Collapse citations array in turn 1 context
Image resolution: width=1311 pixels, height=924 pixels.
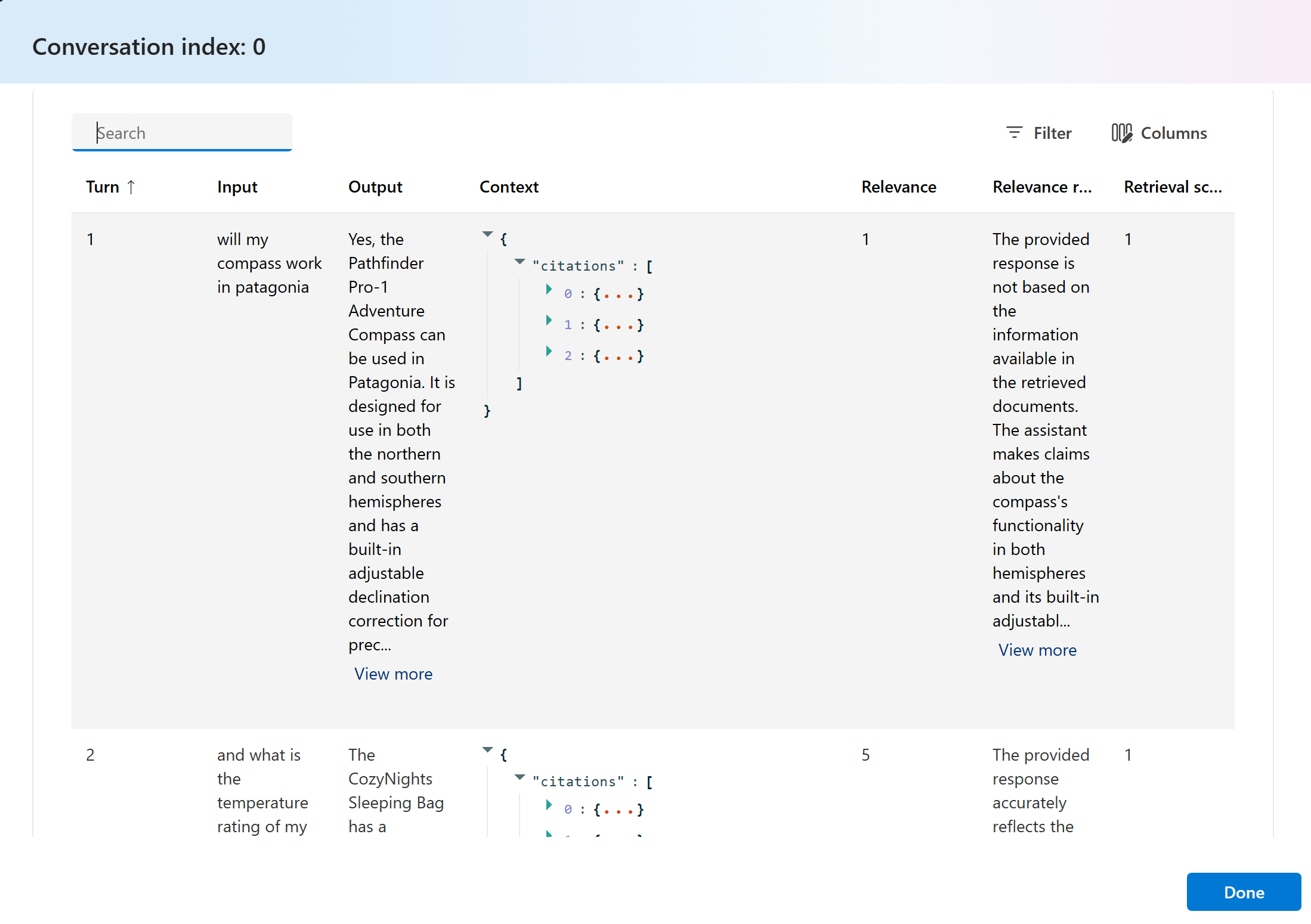(520, 262)
